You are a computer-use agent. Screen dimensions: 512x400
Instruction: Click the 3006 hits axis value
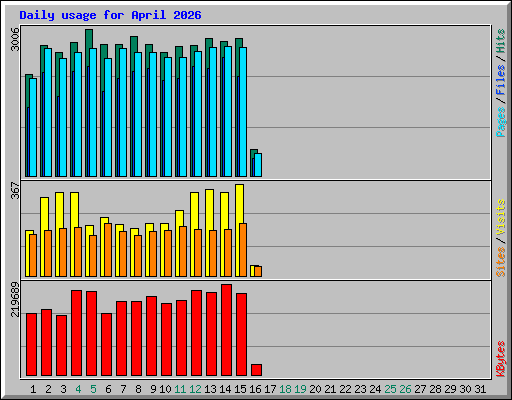[15, 39]
